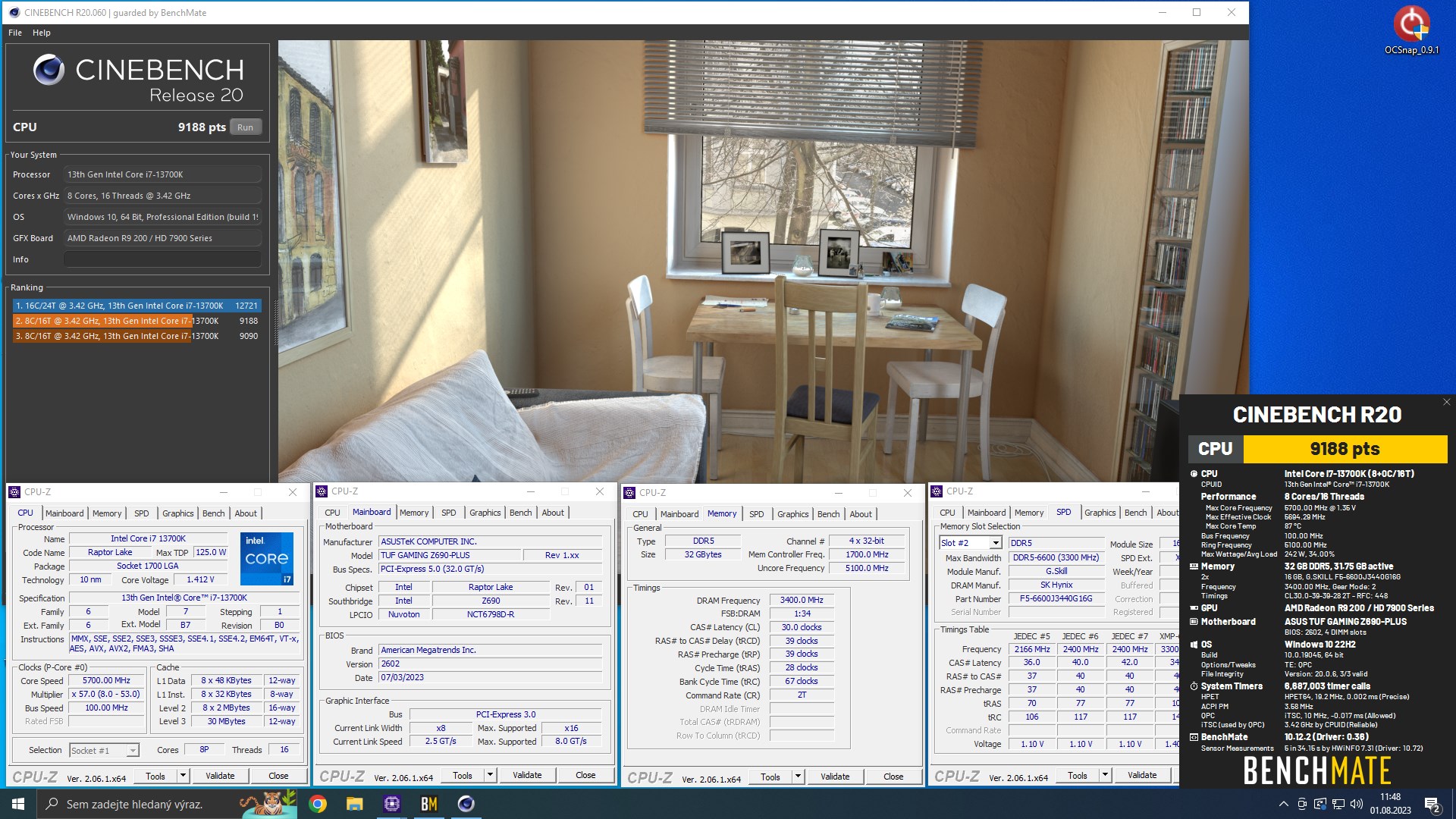This screenshot has height=819, width=1456.
Task: Open the OCSnap_0.9.1 desktop shortcut
Action: (1411, 30)
